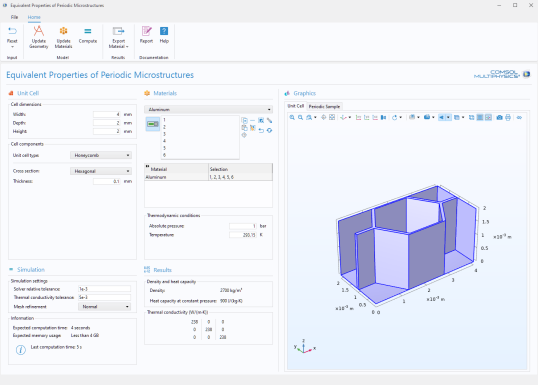Click the Zoom In graphics toolbar icon
This screenshot has width=538, height=385.
tap(292, 117)
